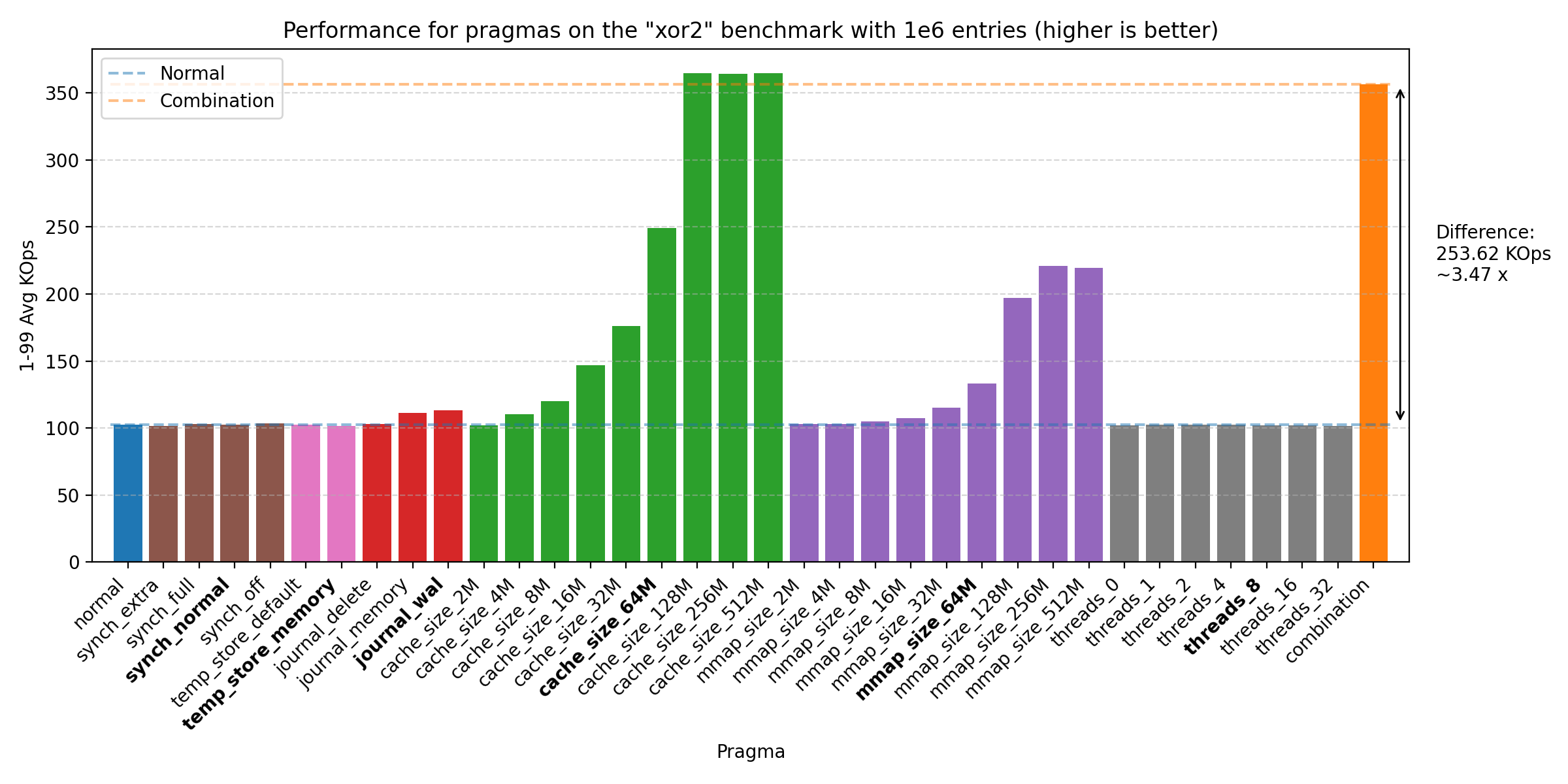1568x784 pixels.
Task: Click the cache_size_512M green bar
Action: click(768, 318)
